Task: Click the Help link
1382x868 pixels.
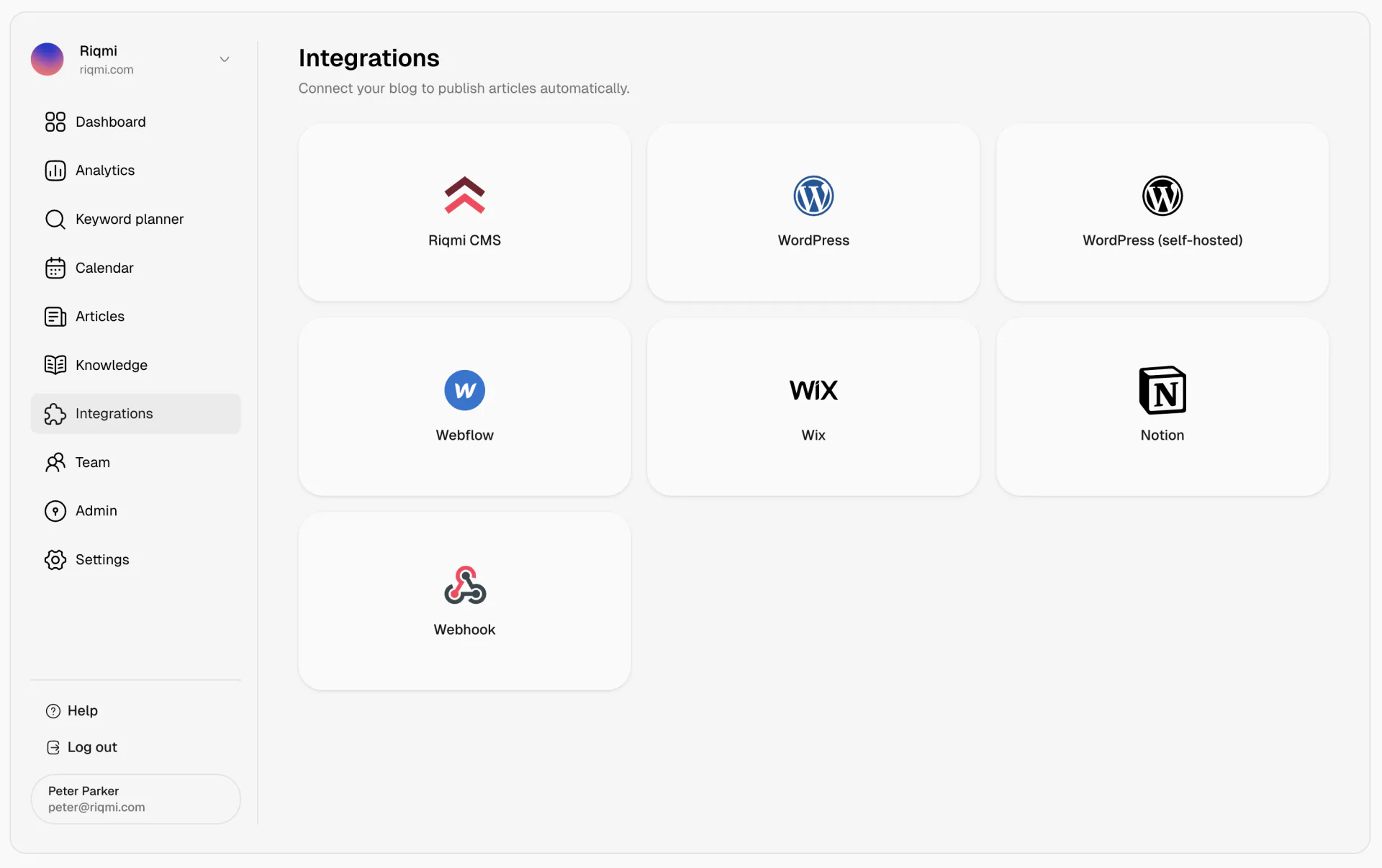Action: [83, 711]
